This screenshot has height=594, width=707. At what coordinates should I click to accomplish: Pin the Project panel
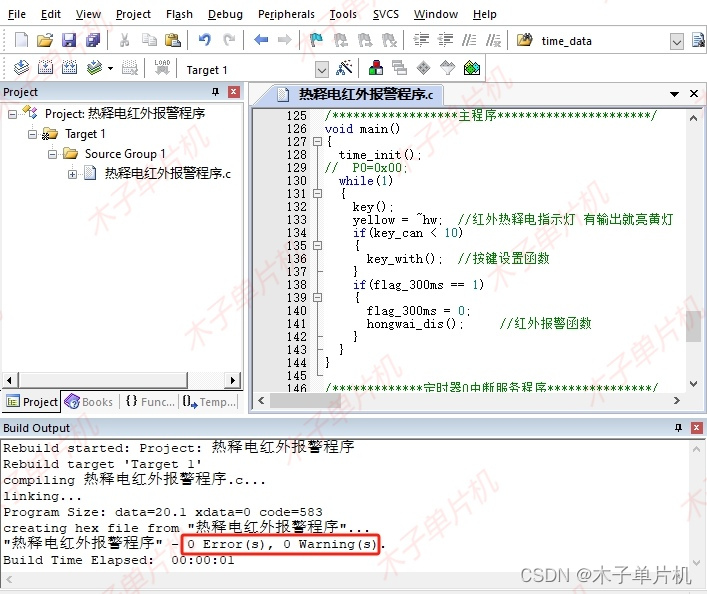click(216, 92)
